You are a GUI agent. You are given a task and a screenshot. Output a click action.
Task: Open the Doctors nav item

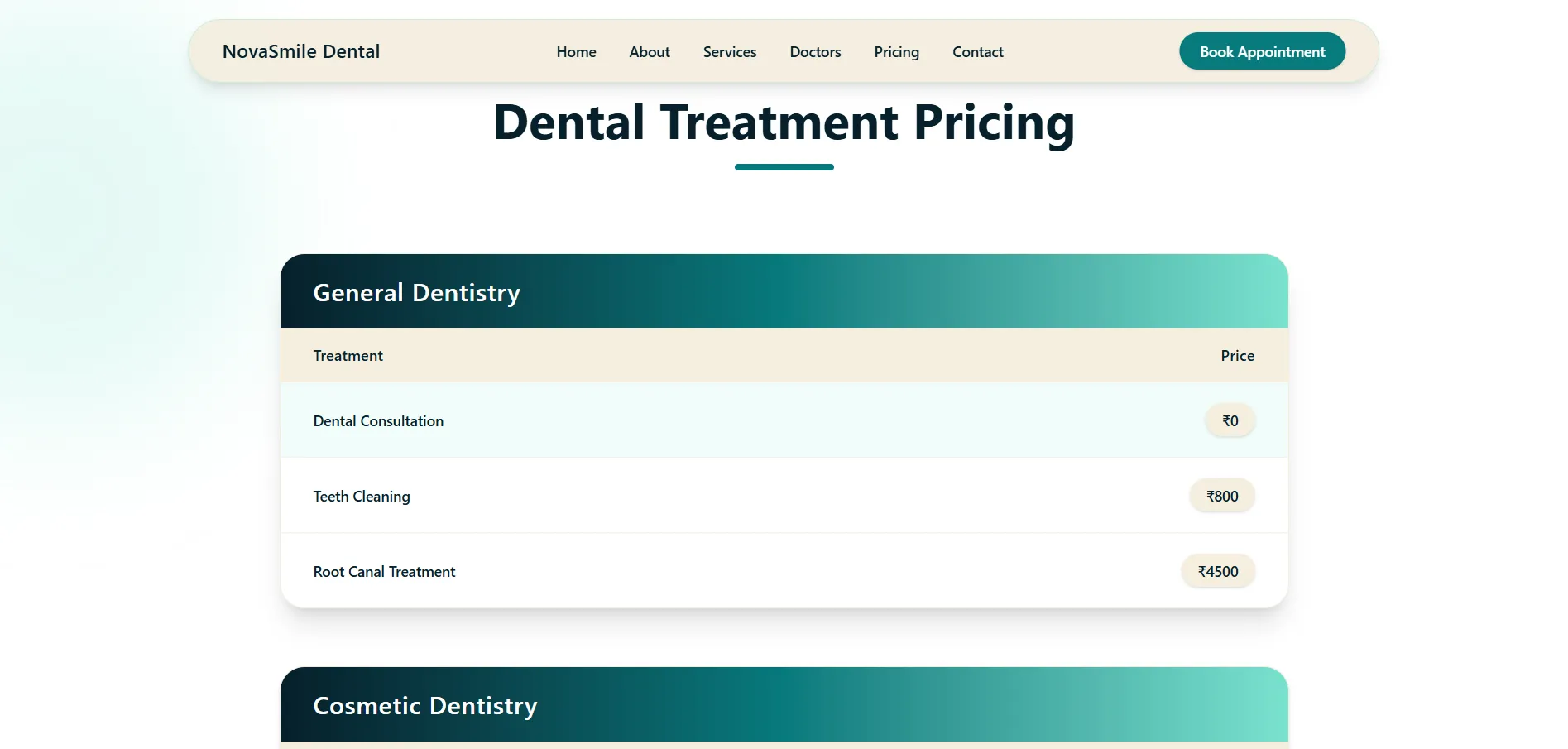(x=815, y=52)
